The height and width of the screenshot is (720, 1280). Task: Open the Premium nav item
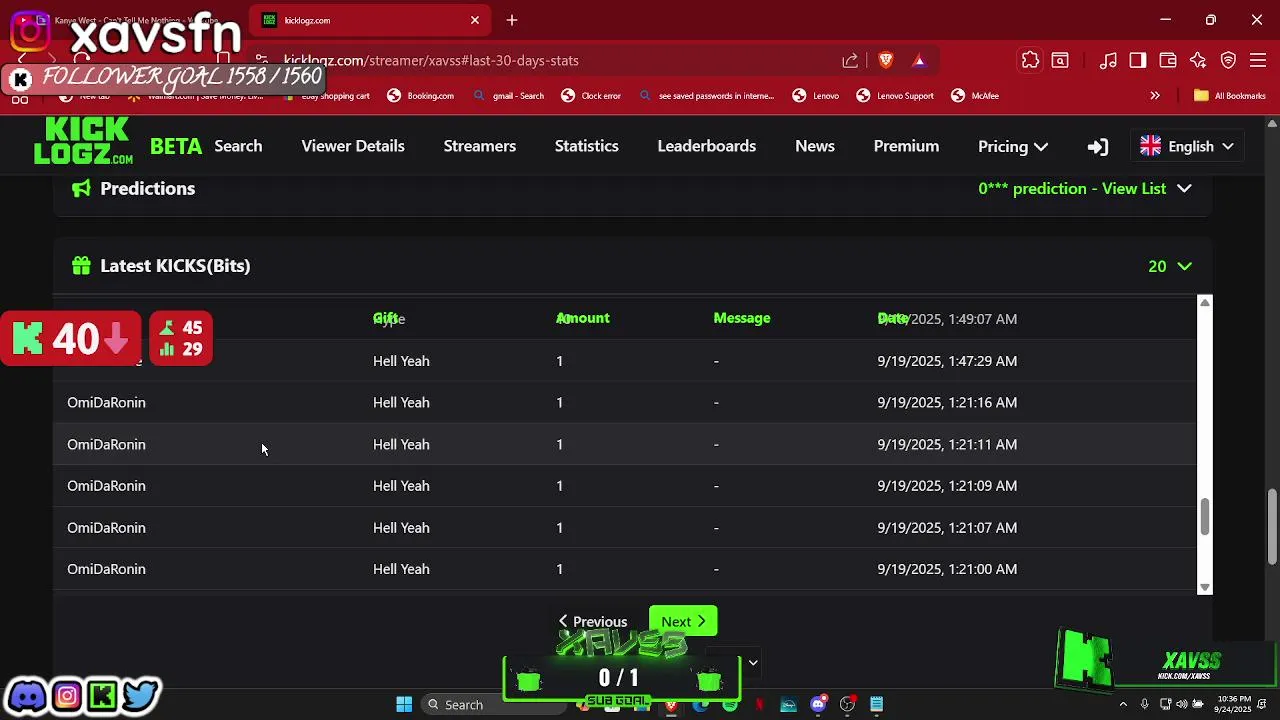click(906, 146)
